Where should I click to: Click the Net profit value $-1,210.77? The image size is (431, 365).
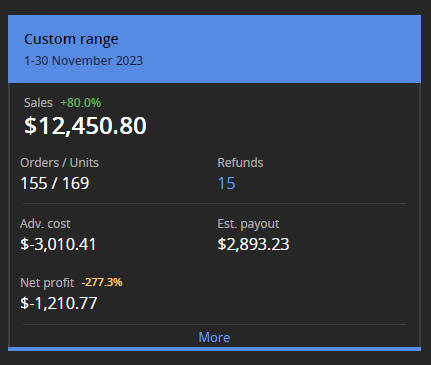[x=59, y=303]
